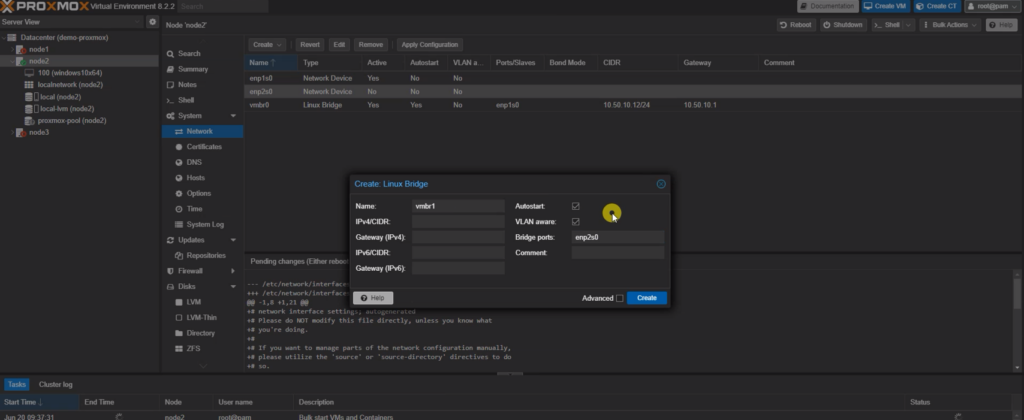Open the Hosts page

[195, 178]
